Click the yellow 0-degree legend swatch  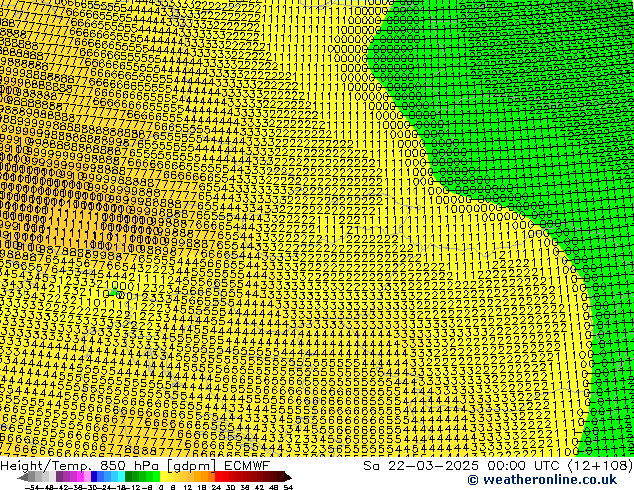pyautogui.click(x=163, y=476)
